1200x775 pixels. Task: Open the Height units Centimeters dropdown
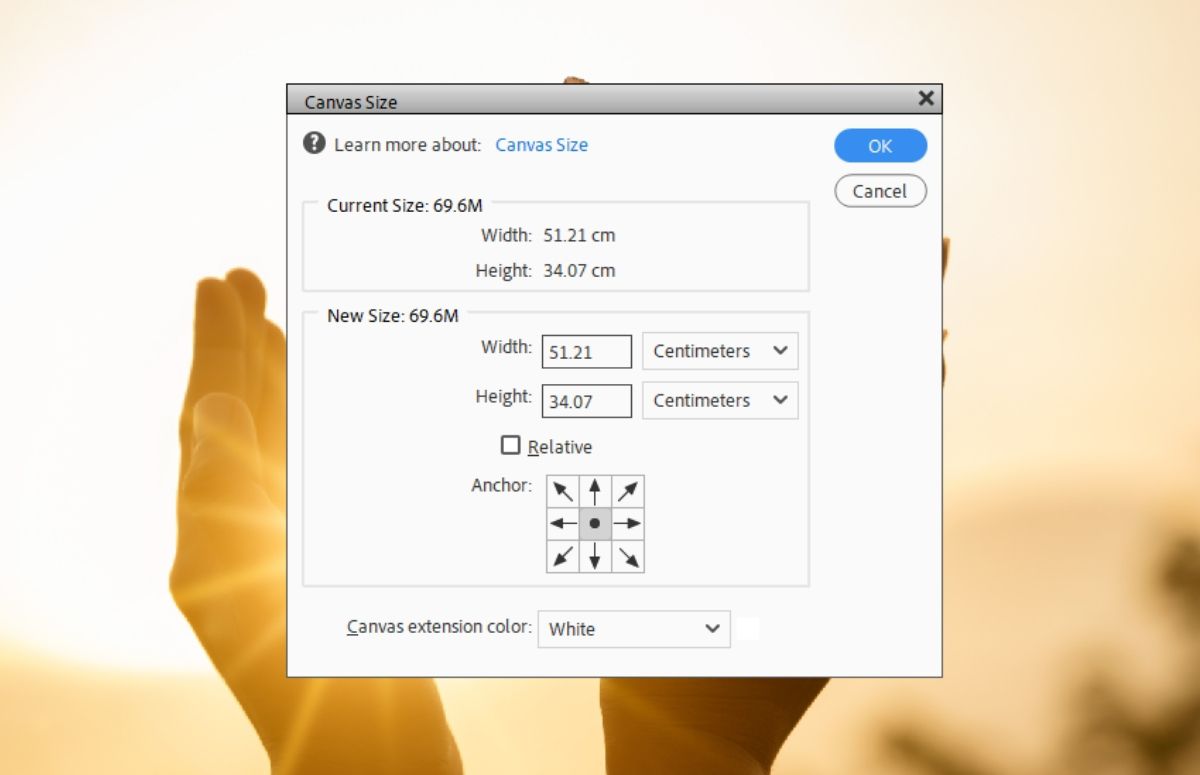[x=720, y=400]
